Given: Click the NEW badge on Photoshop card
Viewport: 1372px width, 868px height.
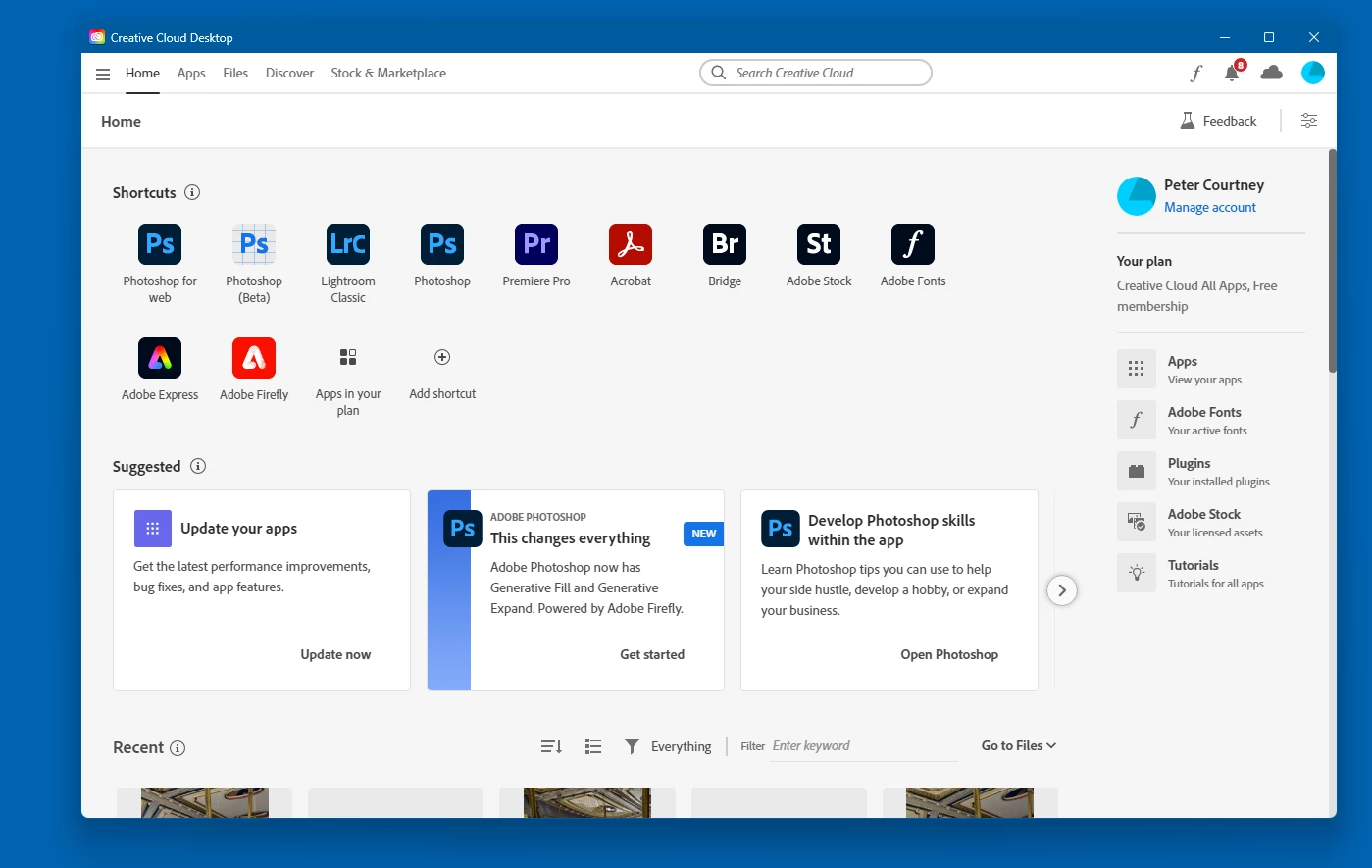Looking at the screenshot, I should point(703,534).
